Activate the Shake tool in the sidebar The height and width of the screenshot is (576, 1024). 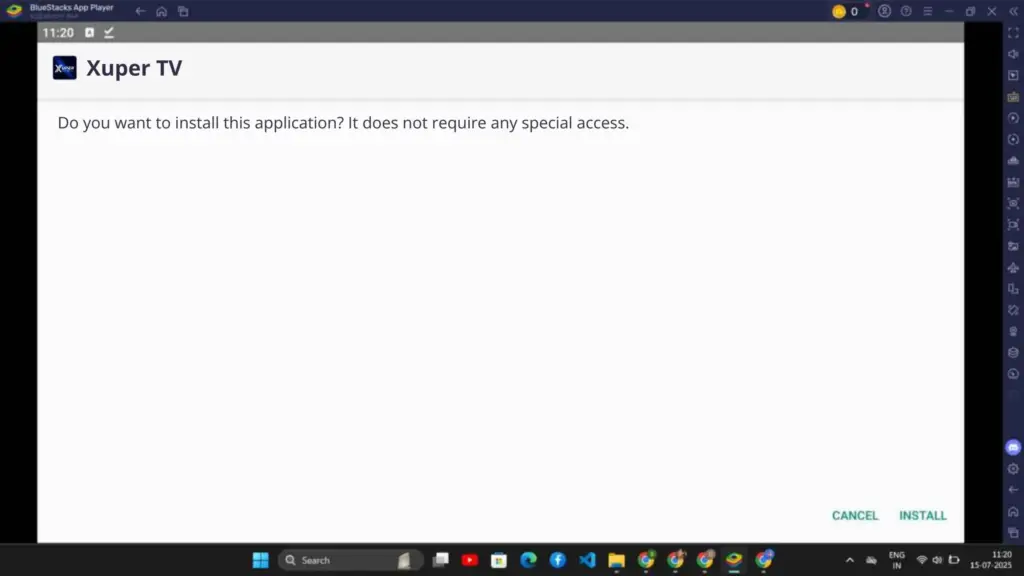pos(1013,158)
